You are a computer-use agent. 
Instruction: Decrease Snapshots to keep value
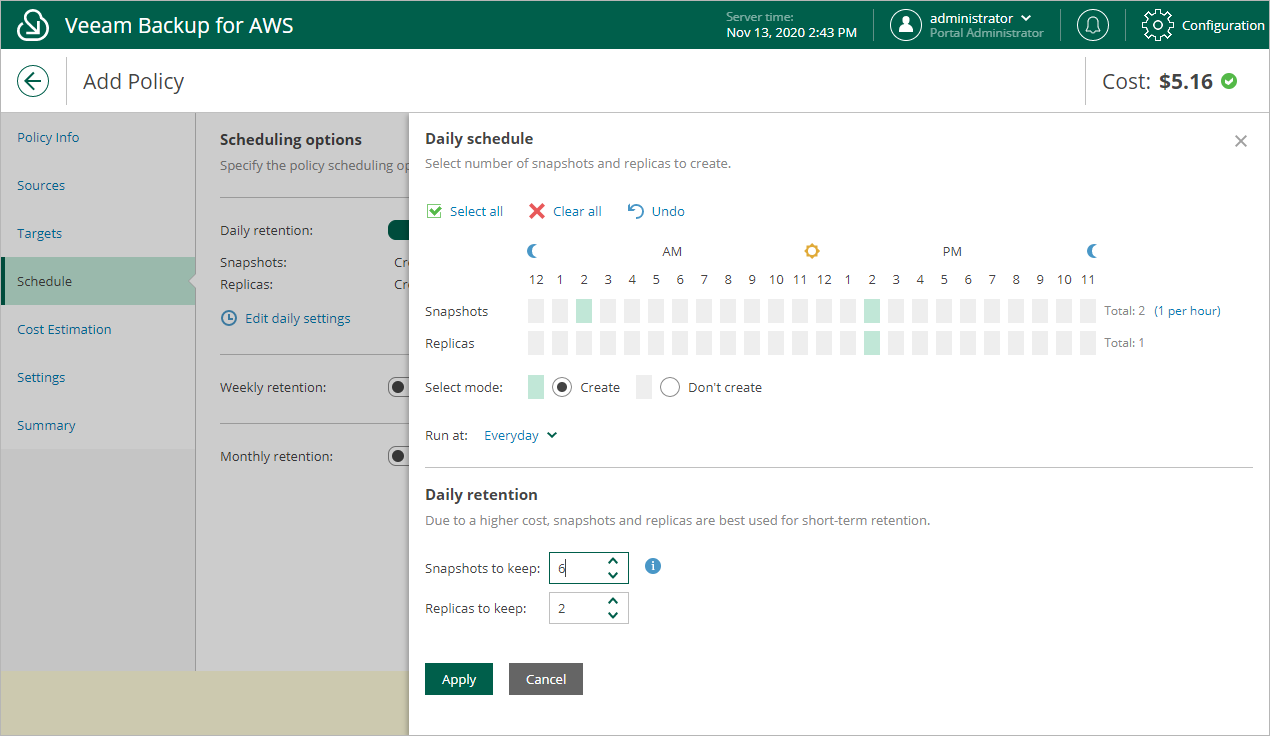click(613, 575)
